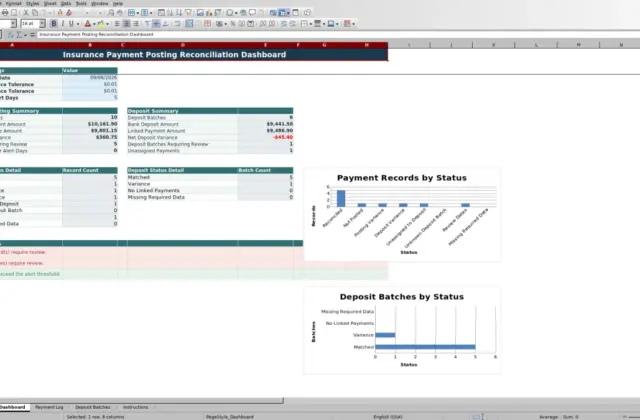Click the Copy icon
The height and width of the screenshot is (420, 640).
pyautogui.click(x=35, y=13)
